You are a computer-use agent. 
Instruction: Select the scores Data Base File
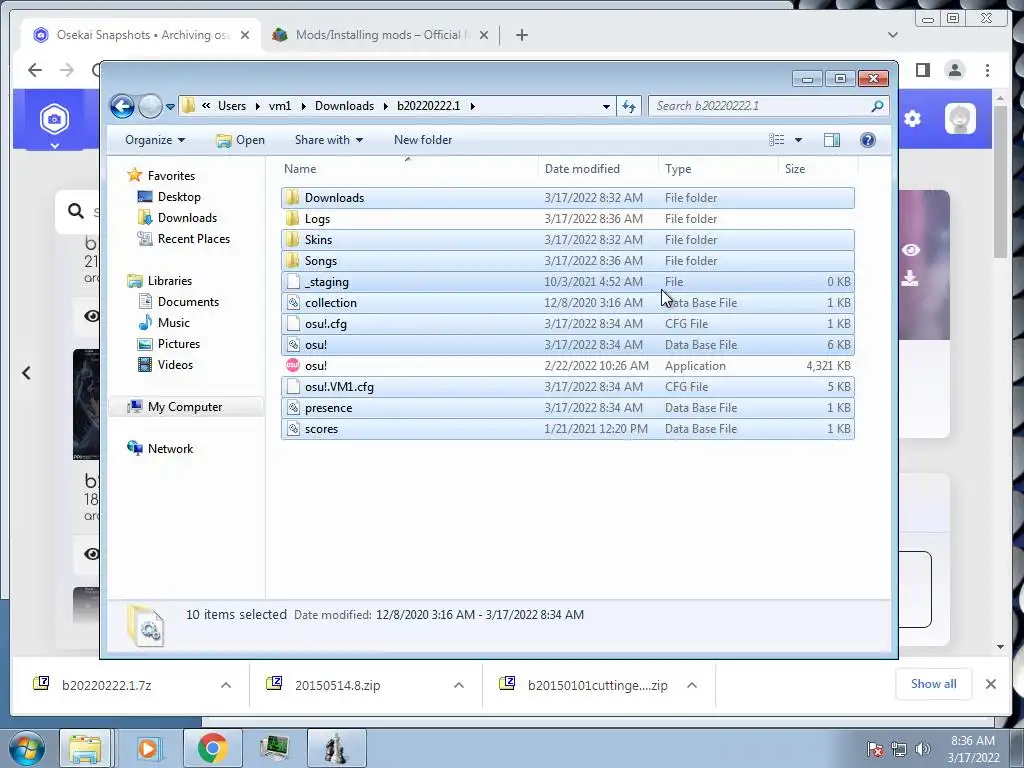point(568,428)
